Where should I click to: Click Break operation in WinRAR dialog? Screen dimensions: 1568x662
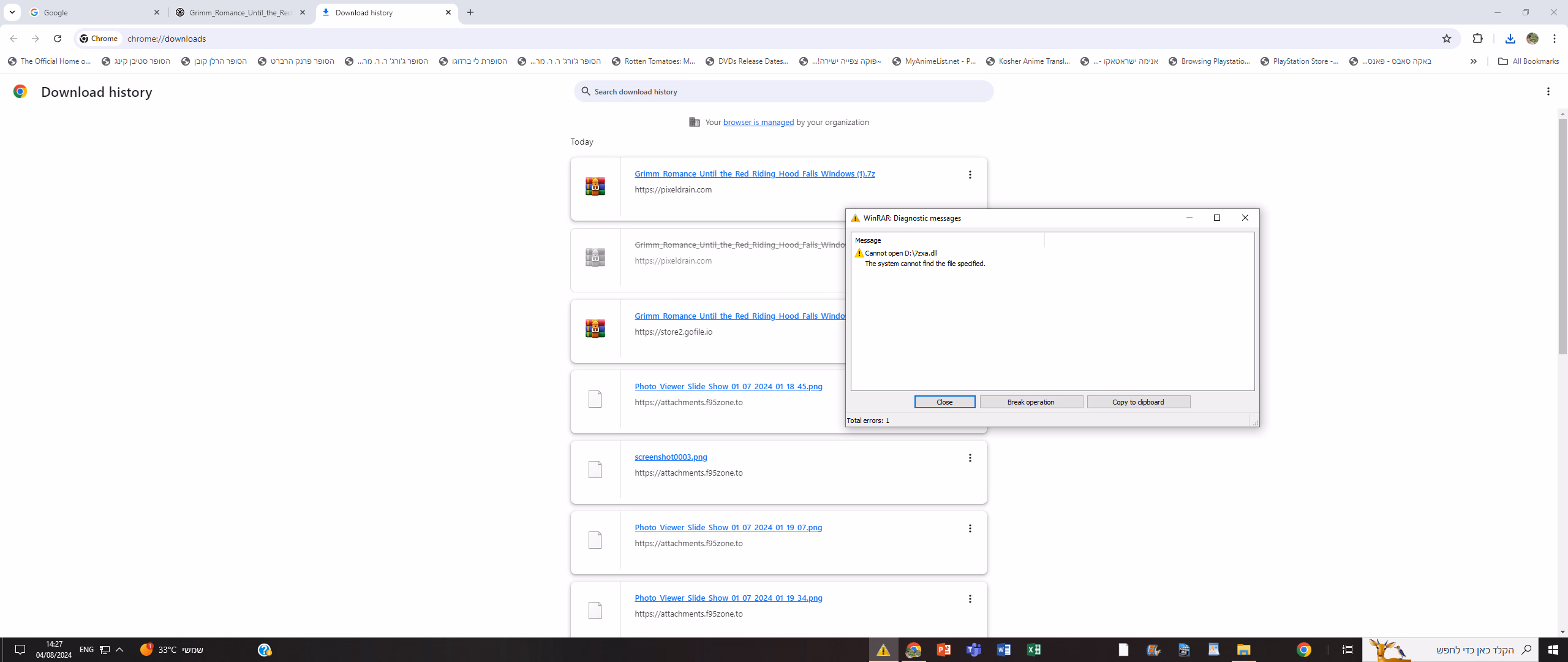point(1031,402)
